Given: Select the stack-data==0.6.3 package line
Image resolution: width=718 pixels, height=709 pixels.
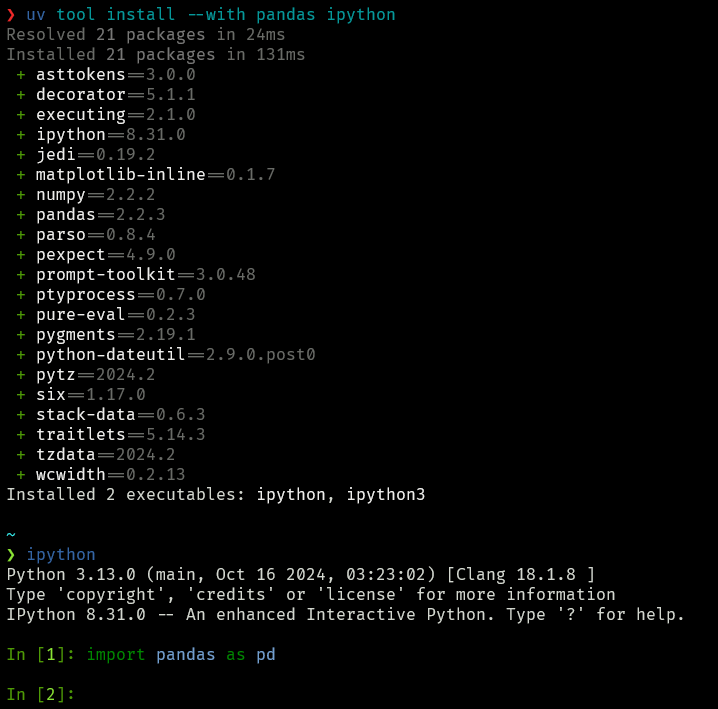Looking at the screenshot, I should [x=111, y=414].
